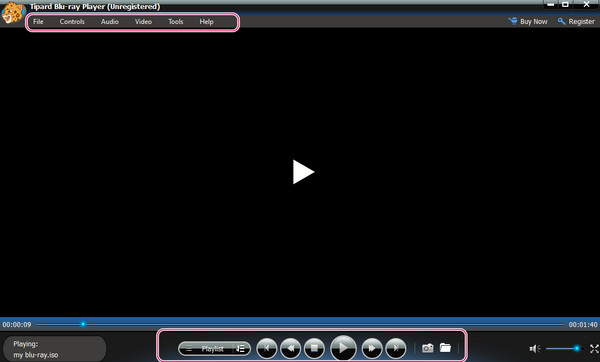Click the rewind button
The image size is (600, 362).
pos(290,348)
